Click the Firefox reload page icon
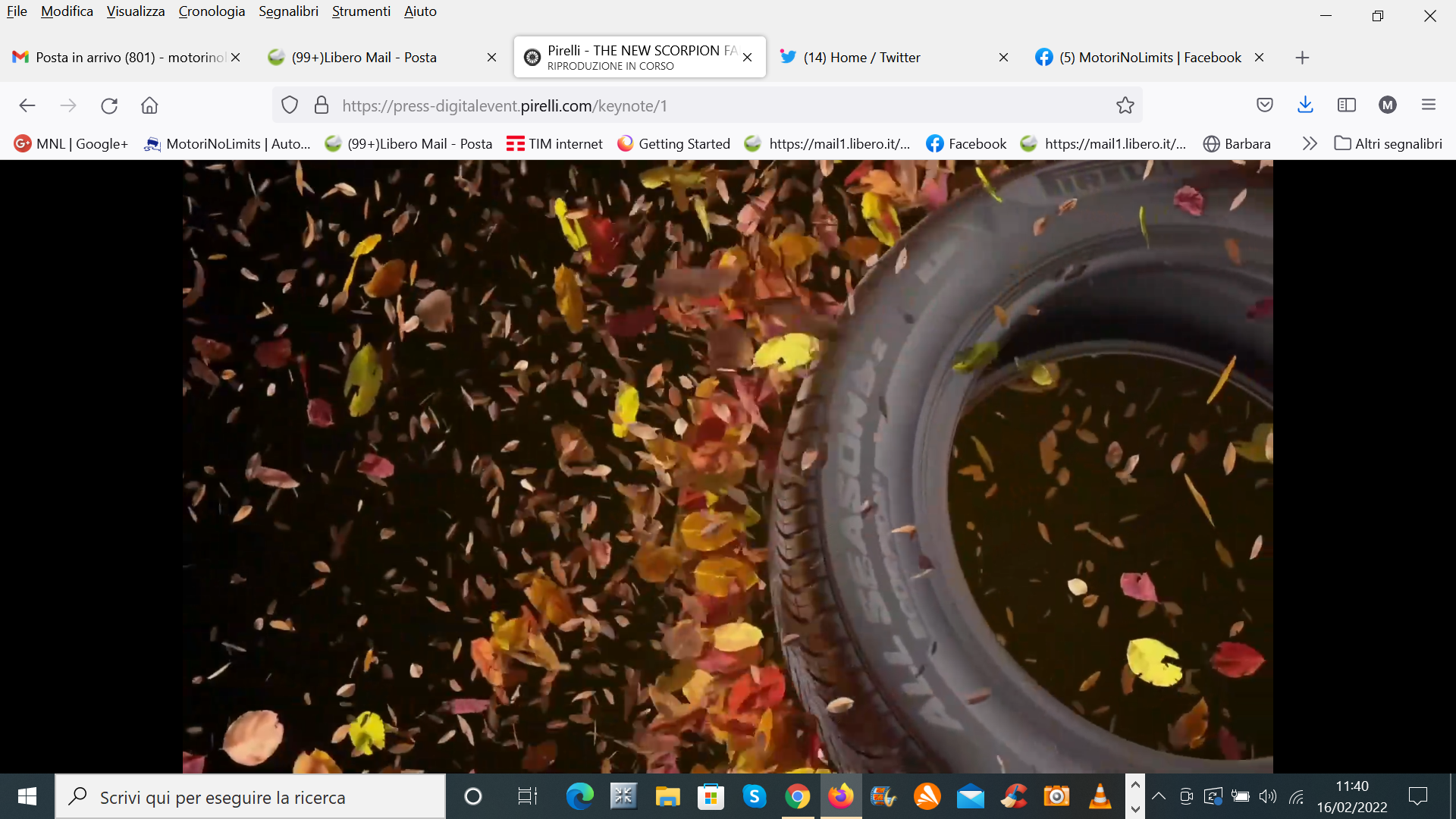The width and height of the screenshot is (1456, 819). point(109,105)
